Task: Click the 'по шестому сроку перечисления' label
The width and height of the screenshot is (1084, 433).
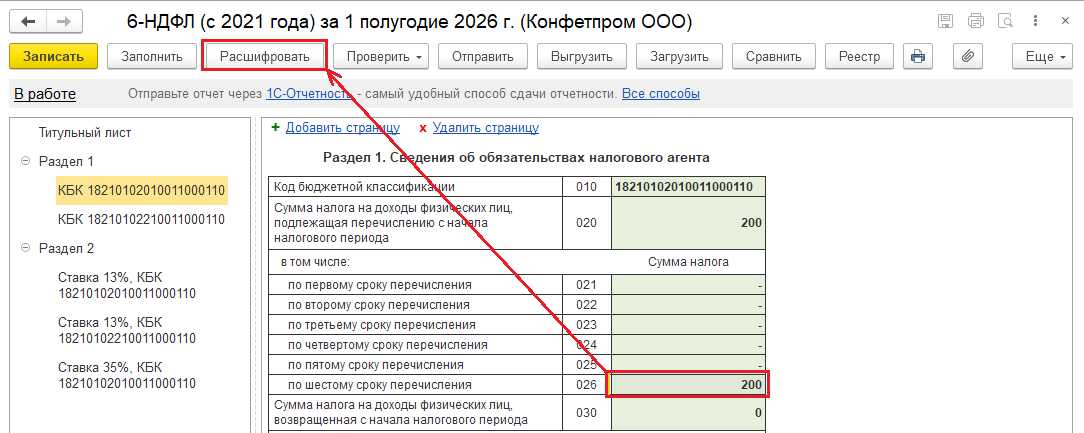Action: tap(380, 385)
